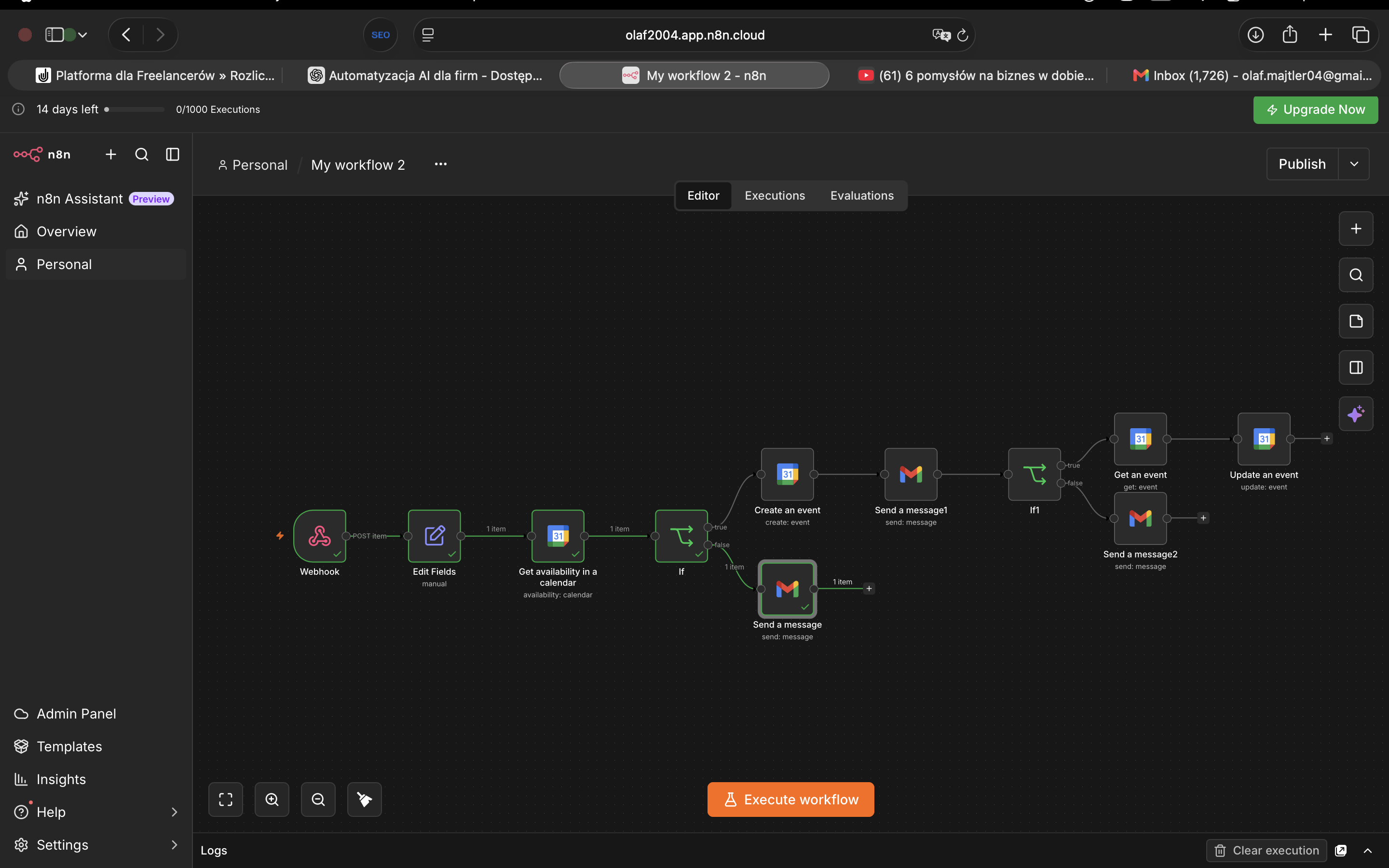
Task: Open the canvas node search panel
Action: [x=1356, y=275]
